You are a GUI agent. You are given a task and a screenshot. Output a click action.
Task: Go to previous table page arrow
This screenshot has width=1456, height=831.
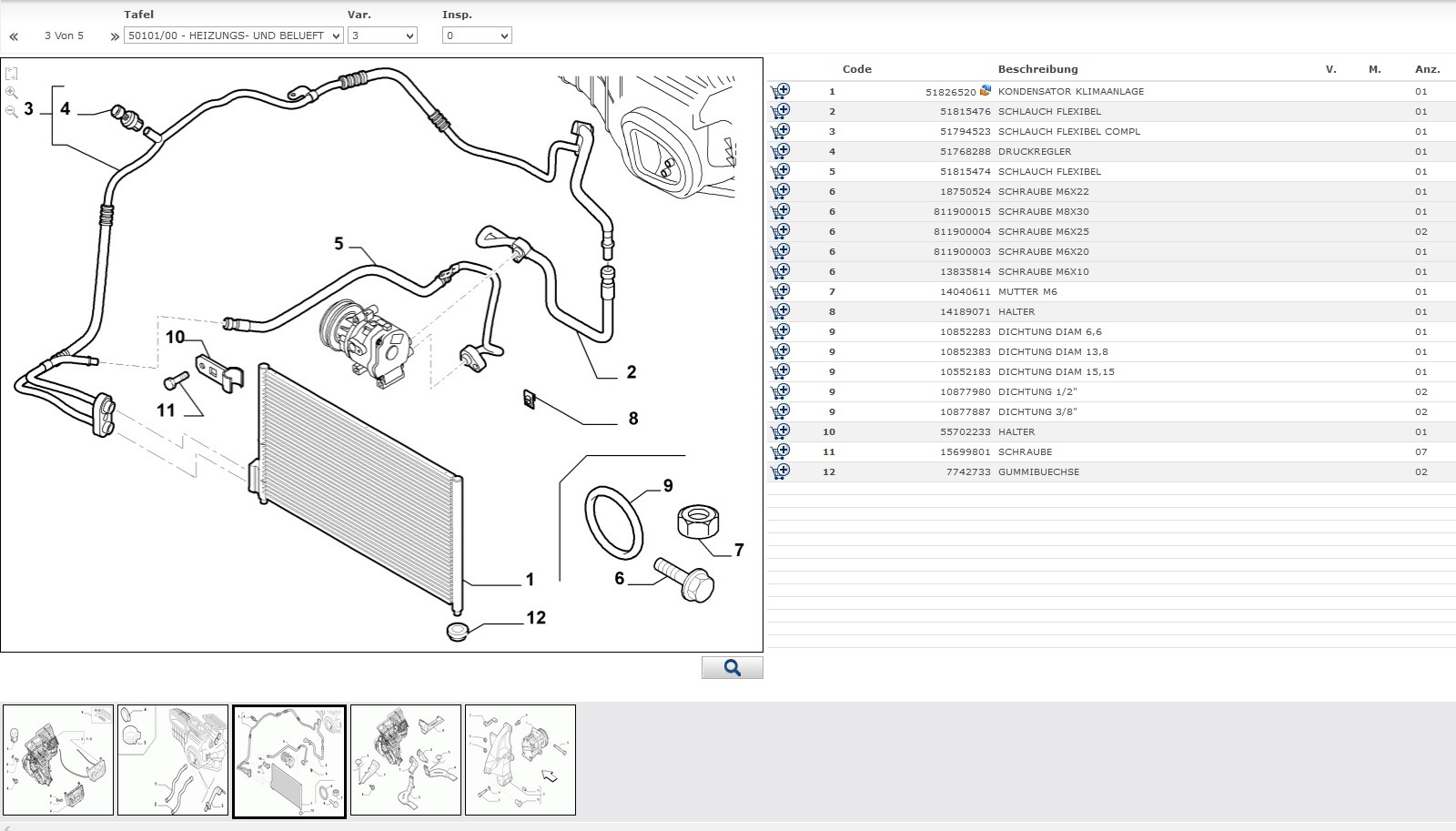click(x=14, y=36)
